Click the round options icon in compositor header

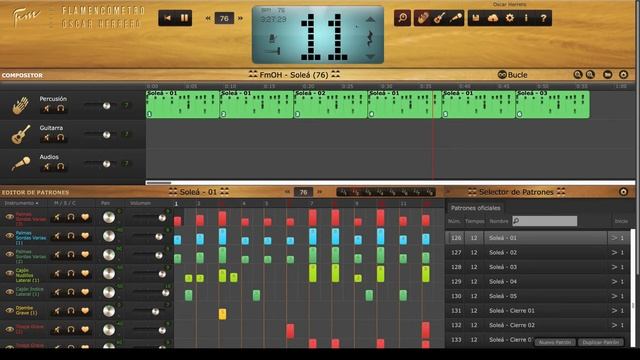click(x=623, y=74)
